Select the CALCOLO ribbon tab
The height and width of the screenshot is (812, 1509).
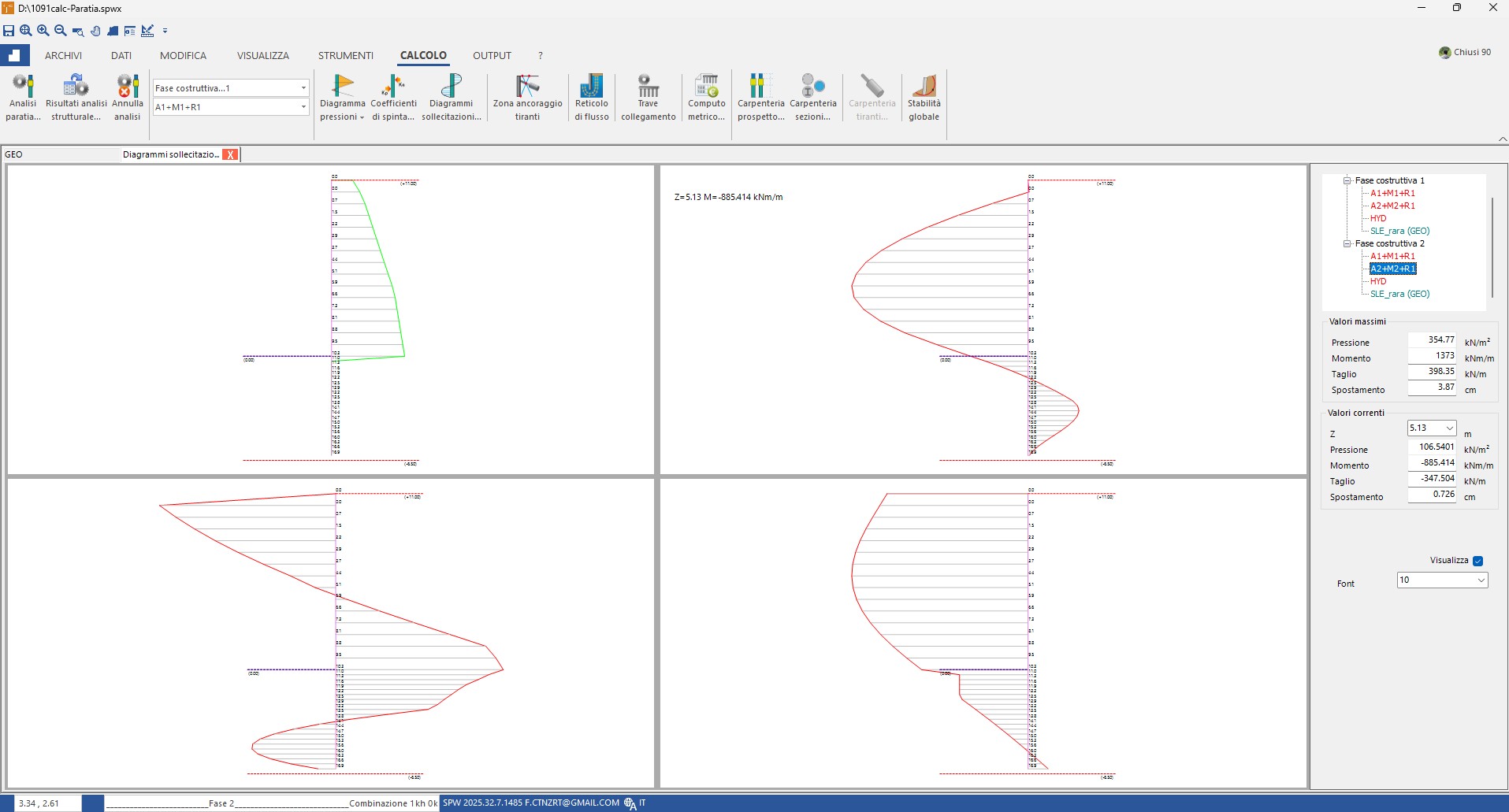pos(423,56)
